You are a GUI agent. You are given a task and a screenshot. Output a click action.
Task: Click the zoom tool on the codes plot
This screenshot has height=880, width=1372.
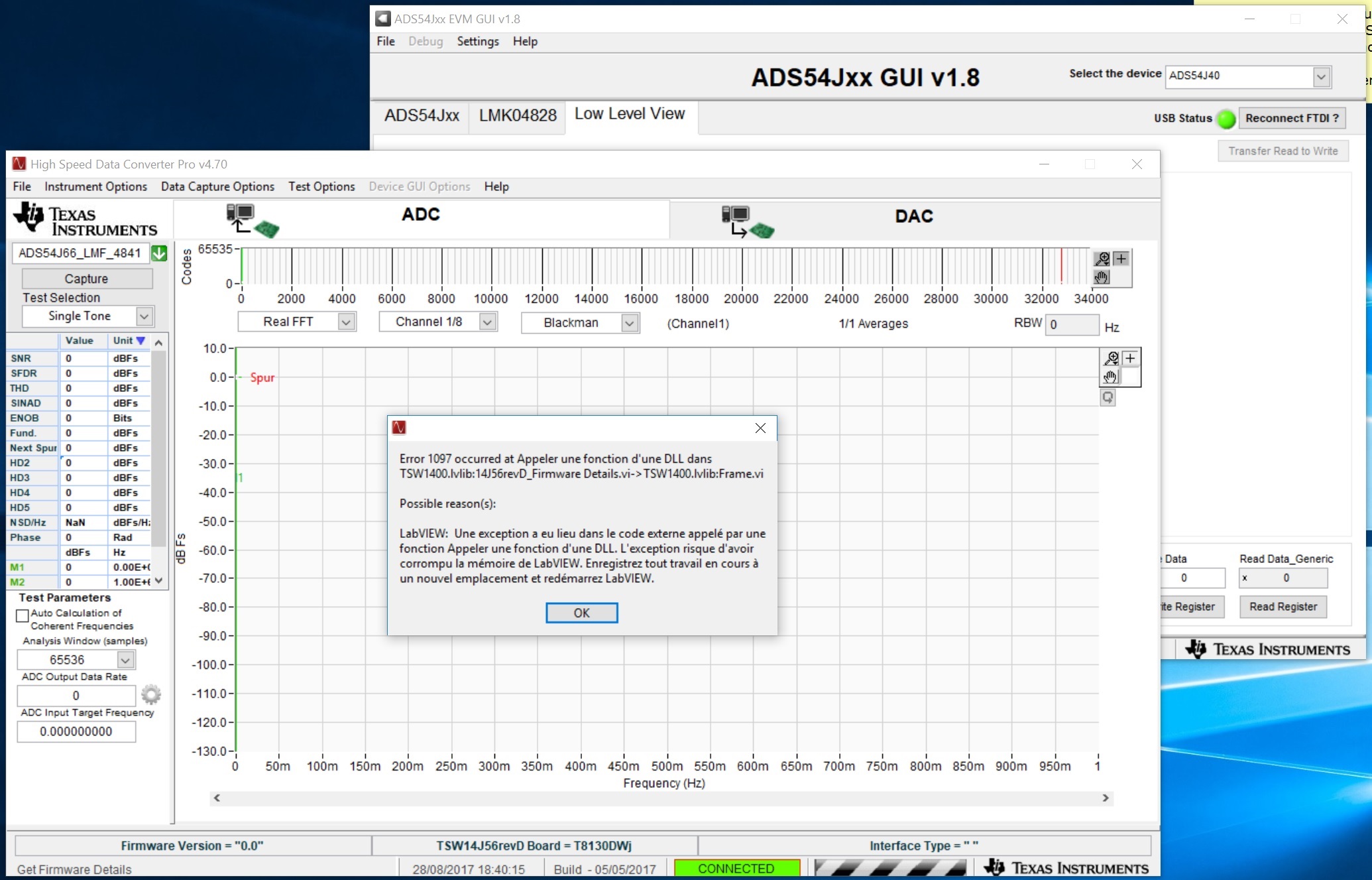pyautogui.click(x=1103, y=259)
